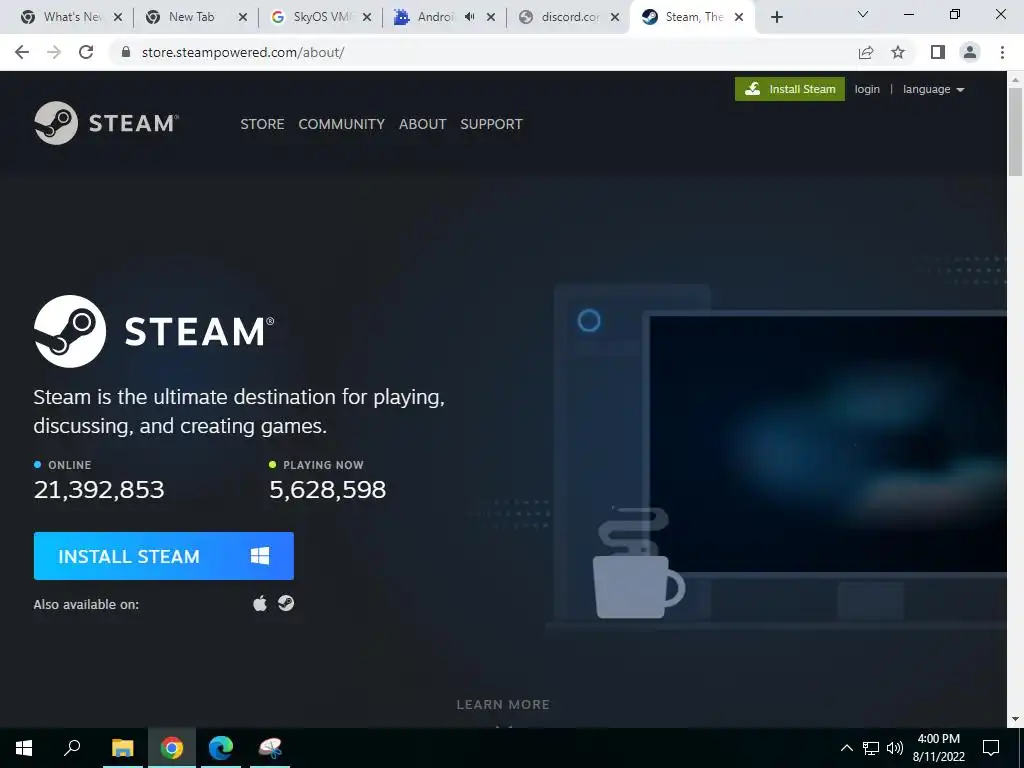The height and width of the screenshot is (768, 1024).
Task: Open network status in system tray
Action: 871,748
